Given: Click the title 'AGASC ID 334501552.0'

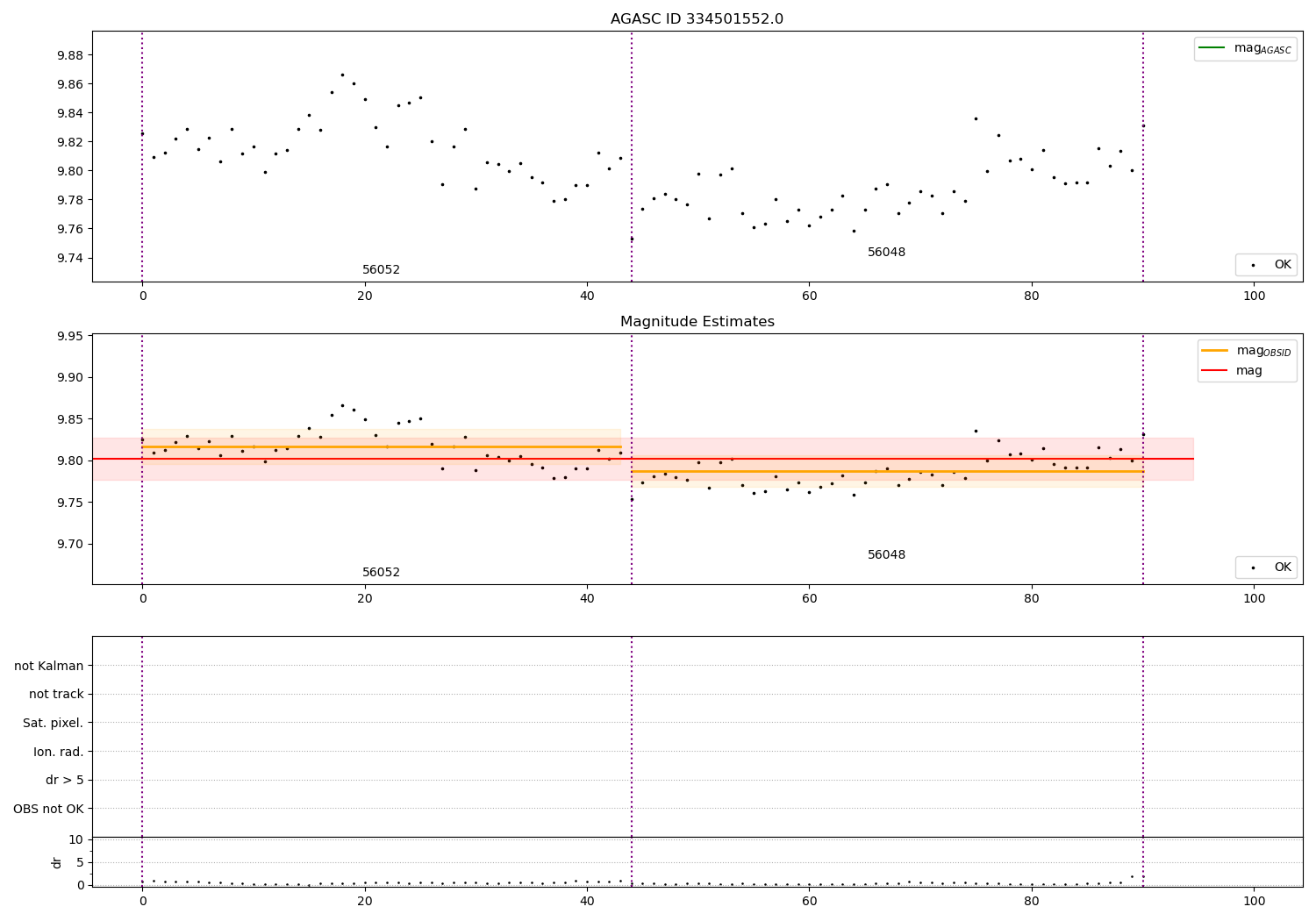Looking at the screenshot, I should [697, 19].
